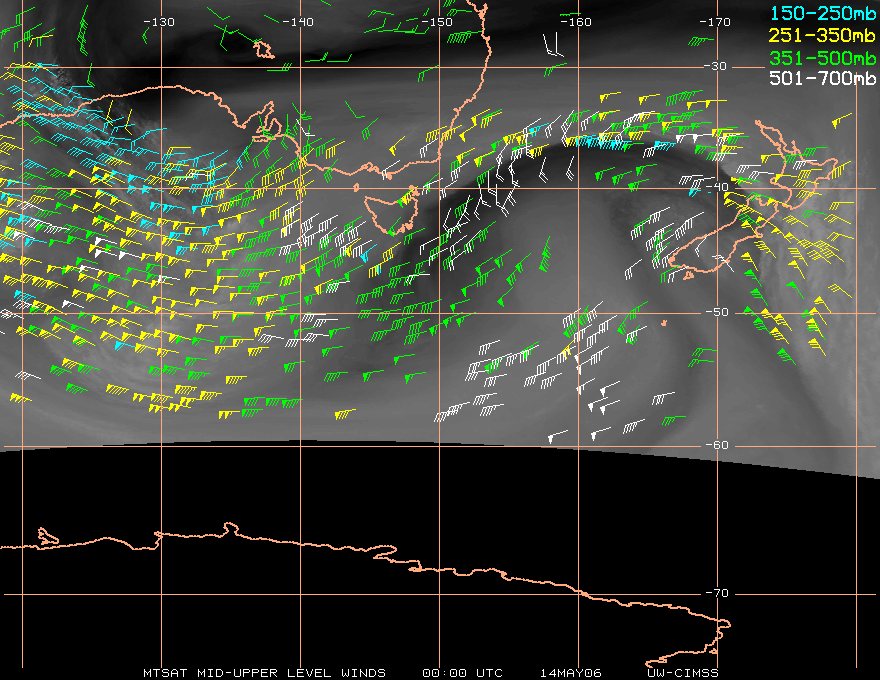Click the -130 longitude label
This screenshot has width=880, height=680.
pos(159,22)
